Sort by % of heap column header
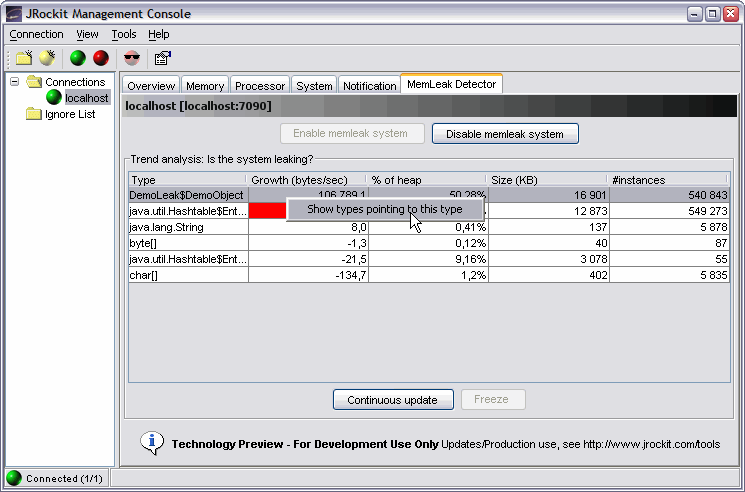745x492 pixels. 427,180
